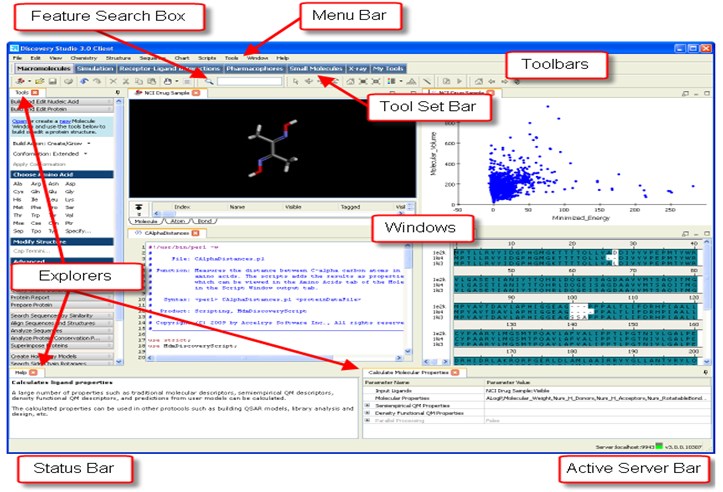Viewport: 723px width, 492px height.
Task: Open the Build Action Create/Grow dropdown
Action: 89,143
